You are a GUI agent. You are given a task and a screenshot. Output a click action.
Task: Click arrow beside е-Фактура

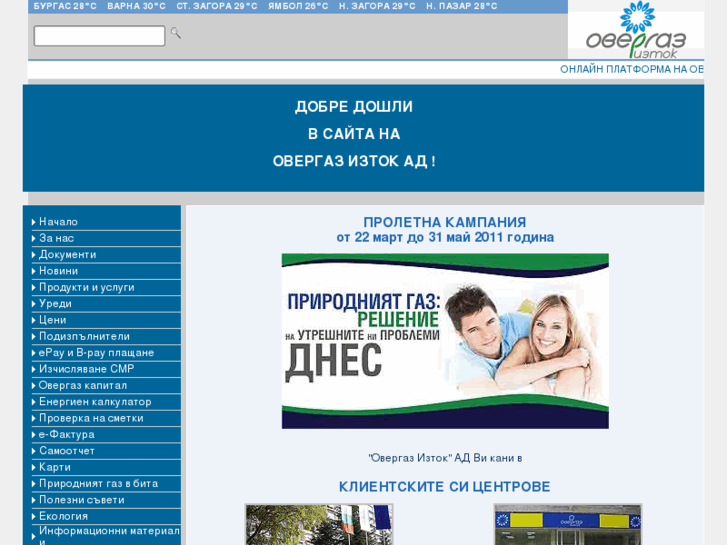(x=33, y=435)
